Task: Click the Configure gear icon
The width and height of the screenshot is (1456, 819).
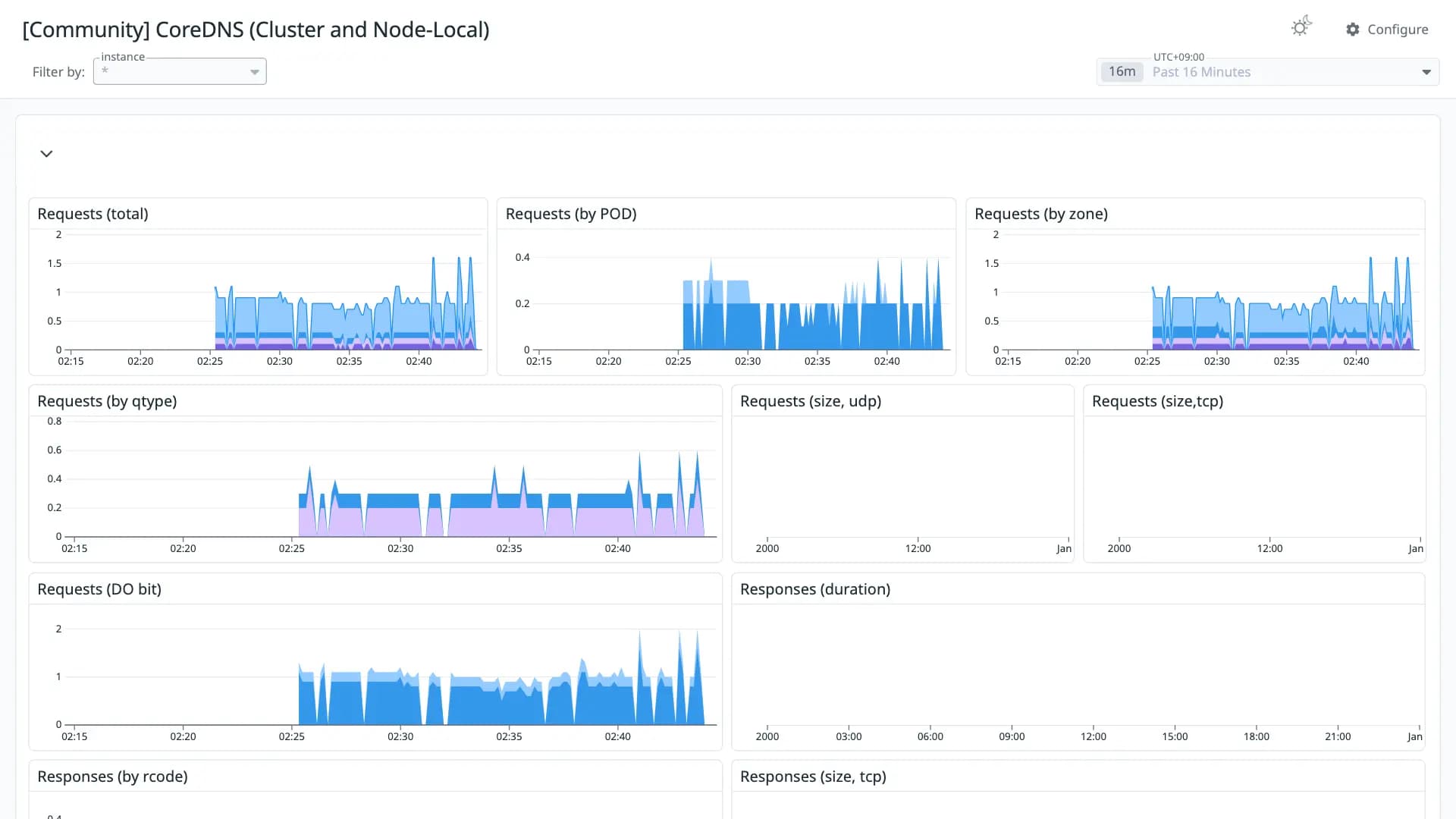Action: [1353, 29]
